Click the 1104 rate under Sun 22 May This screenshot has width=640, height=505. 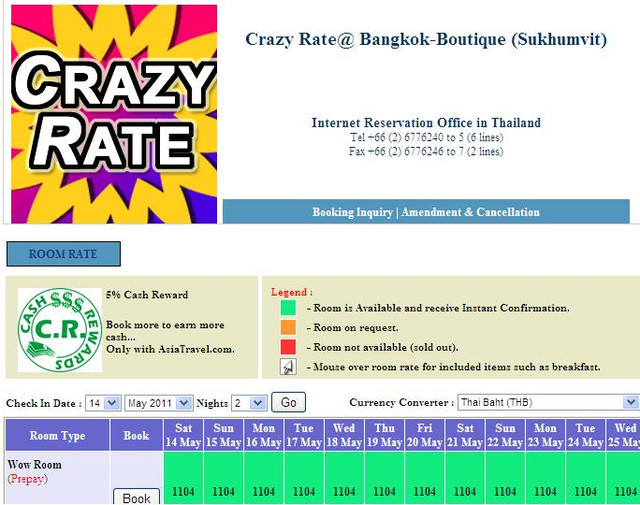click(x=505, y=492)
